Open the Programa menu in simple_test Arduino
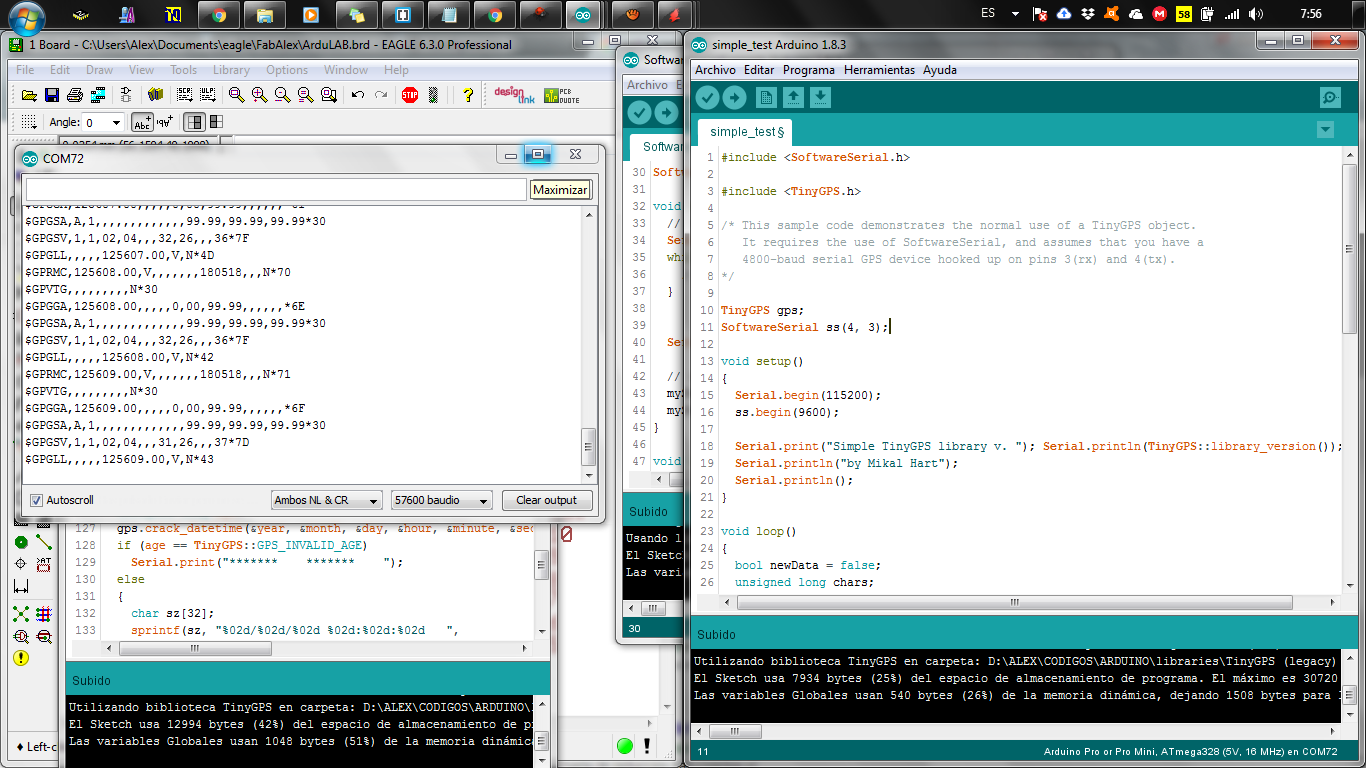The height and width of the screenshot is (768, 1366). coord(809,70)
